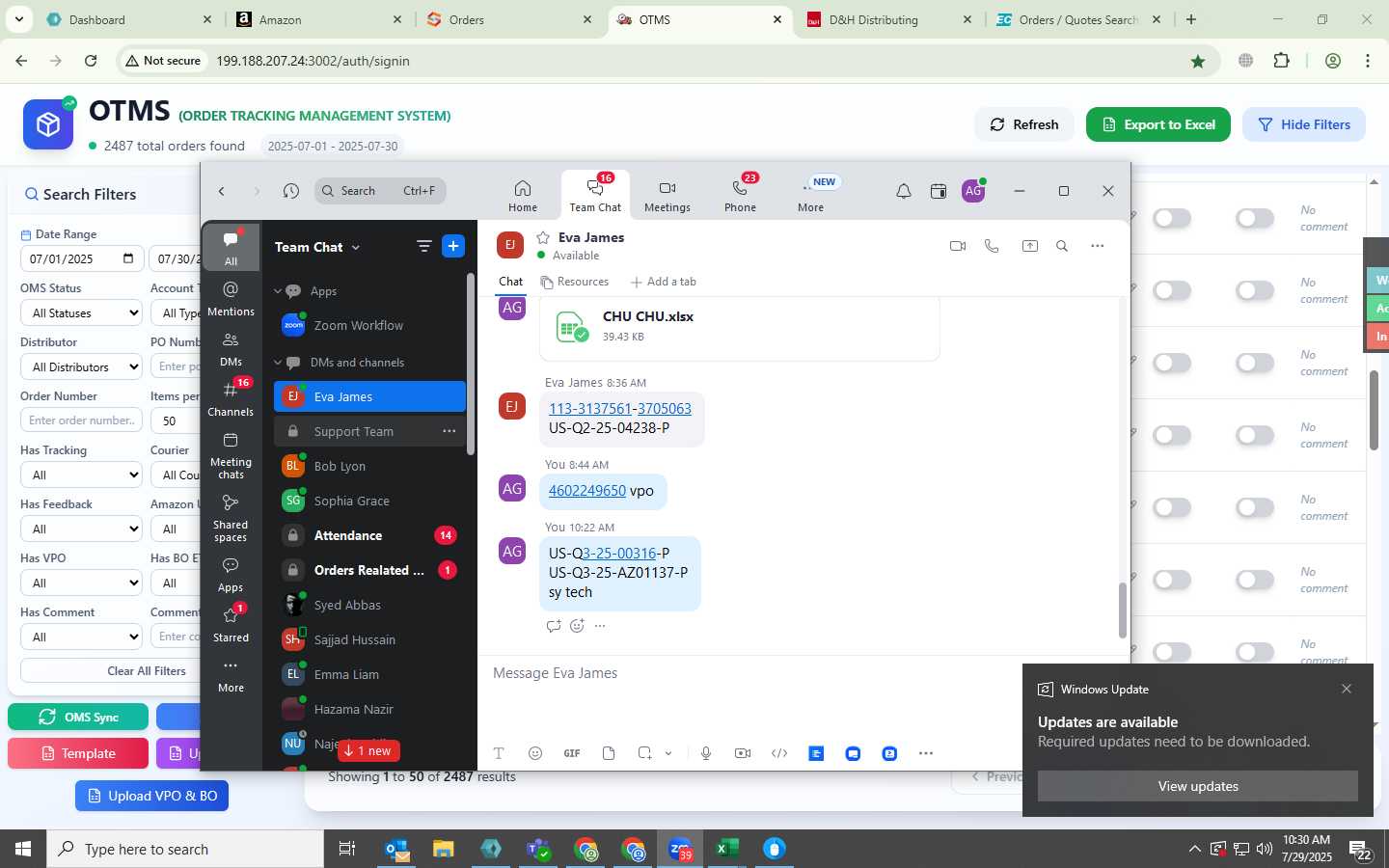Open the Phone tab in Zoom
The height and width of the screenshot is (868, 1389).
coord(740,195)
